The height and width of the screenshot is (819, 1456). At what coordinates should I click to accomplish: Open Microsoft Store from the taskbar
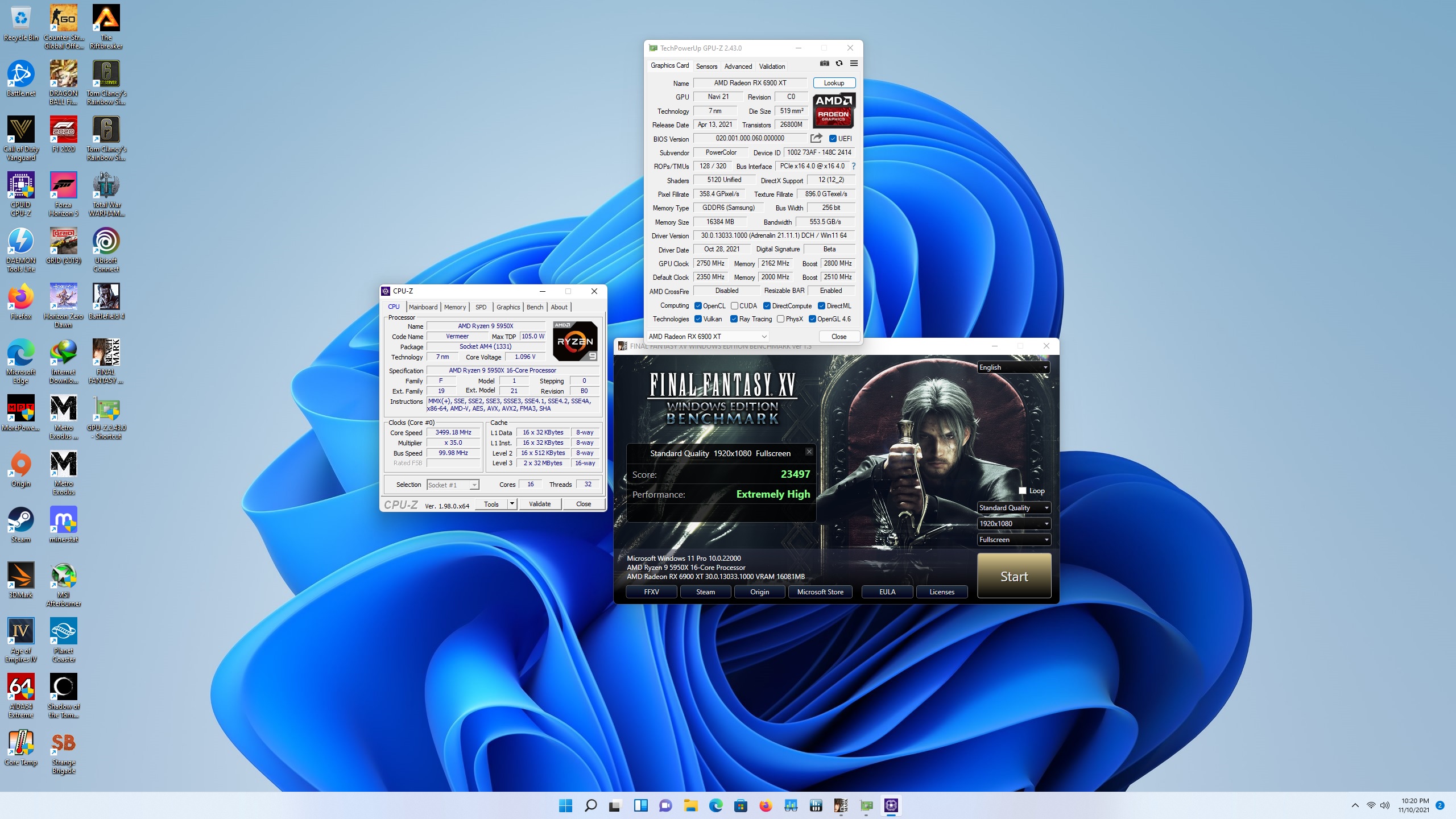coord(741,805)
